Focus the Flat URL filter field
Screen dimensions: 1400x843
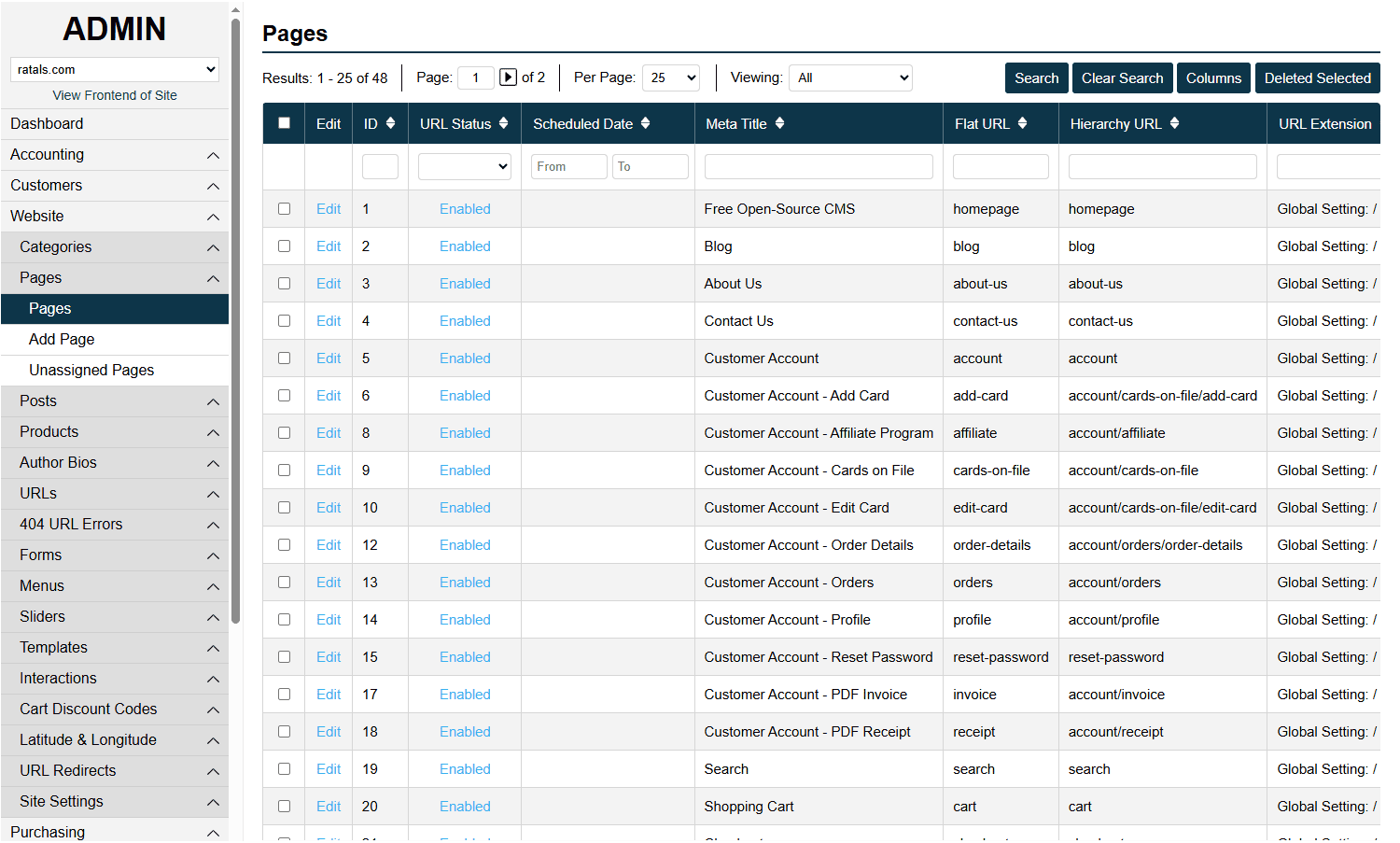1001,166
